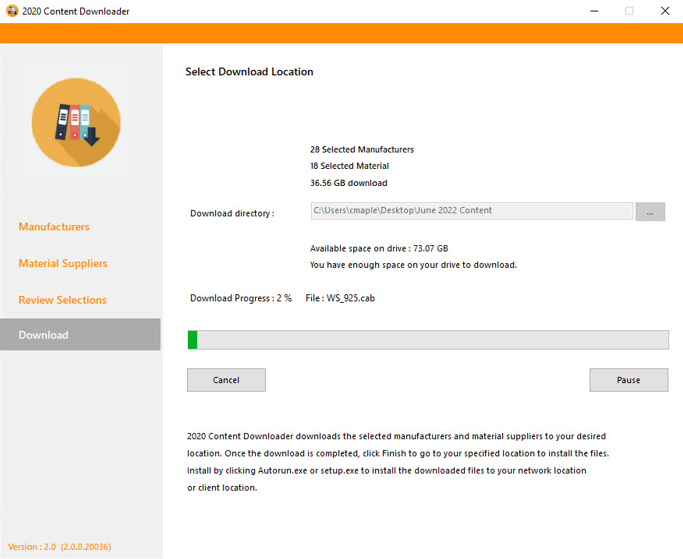Click 'You have enough space on your drive' message
Viewport: 683px width, 559px height.
click(x=413, y=265)
